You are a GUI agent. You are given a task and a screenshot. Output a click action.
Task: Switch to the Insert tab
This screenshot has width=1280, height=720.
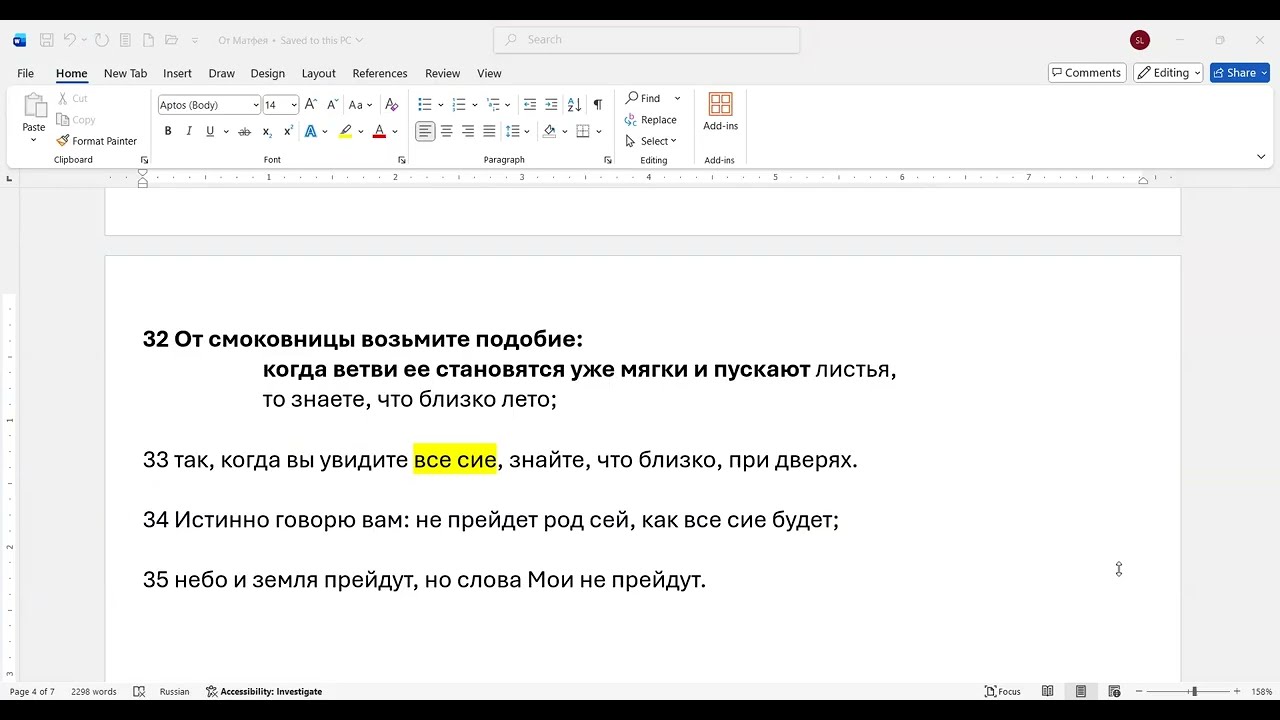tap(177, 73)
